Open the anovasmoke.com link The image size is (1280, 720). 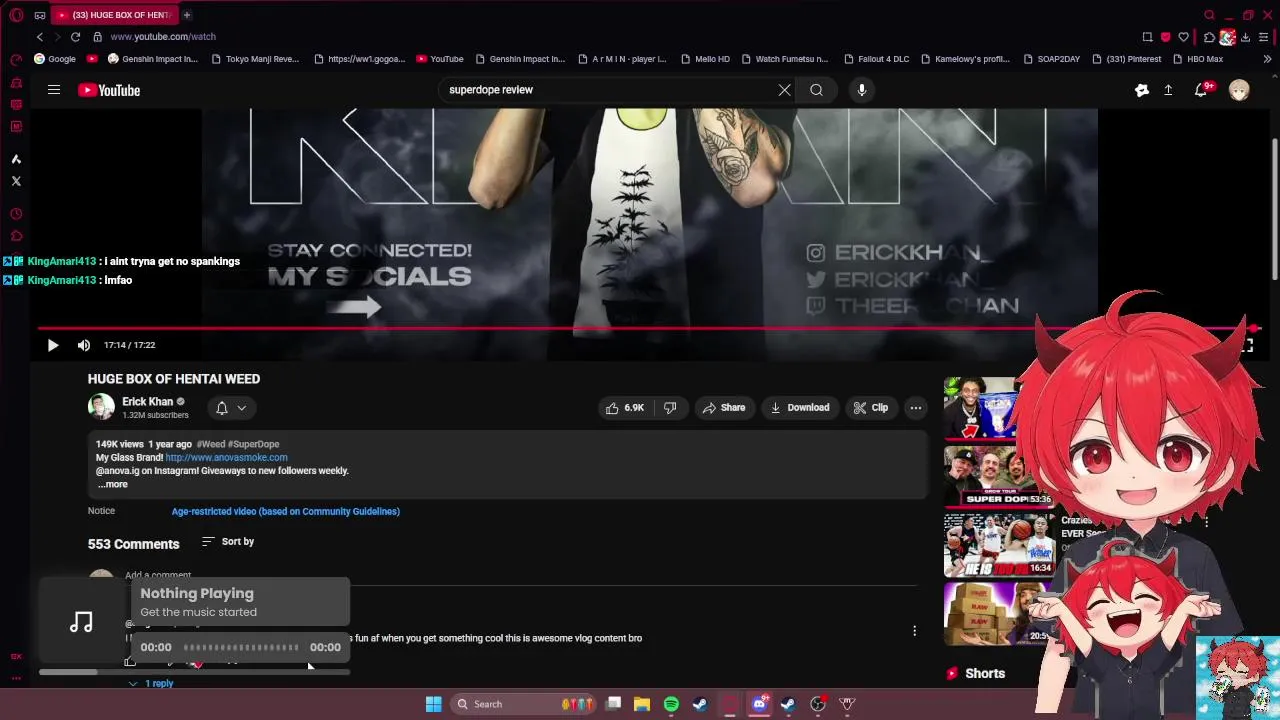point(226,457)
